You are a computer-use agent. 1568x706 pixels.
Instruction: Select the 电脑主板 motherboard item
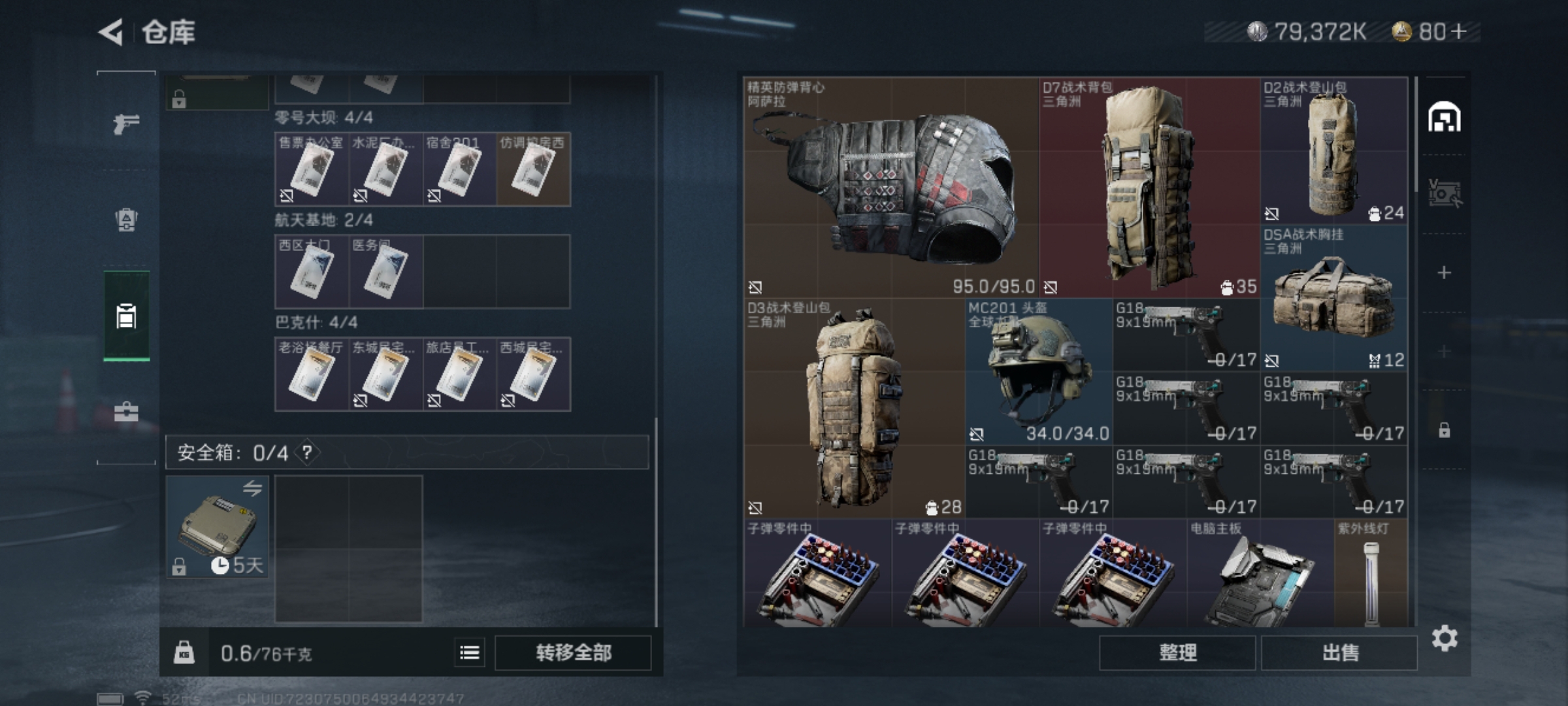point(1260,573)
